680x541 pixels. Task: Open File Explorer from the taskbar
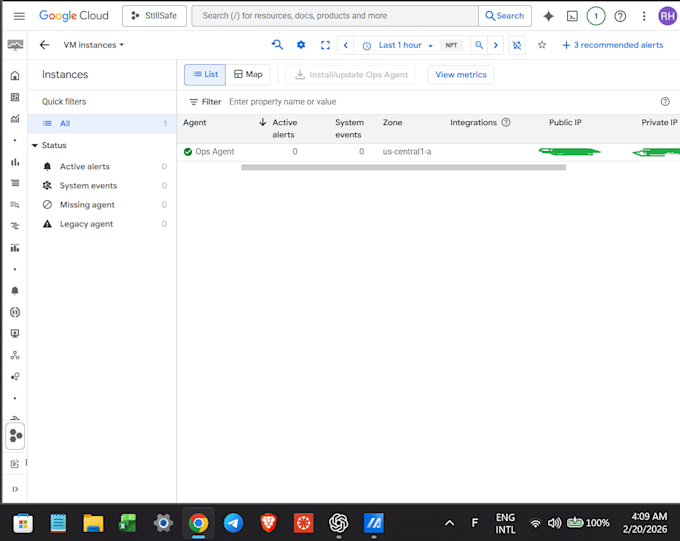[x=93, y=523]
